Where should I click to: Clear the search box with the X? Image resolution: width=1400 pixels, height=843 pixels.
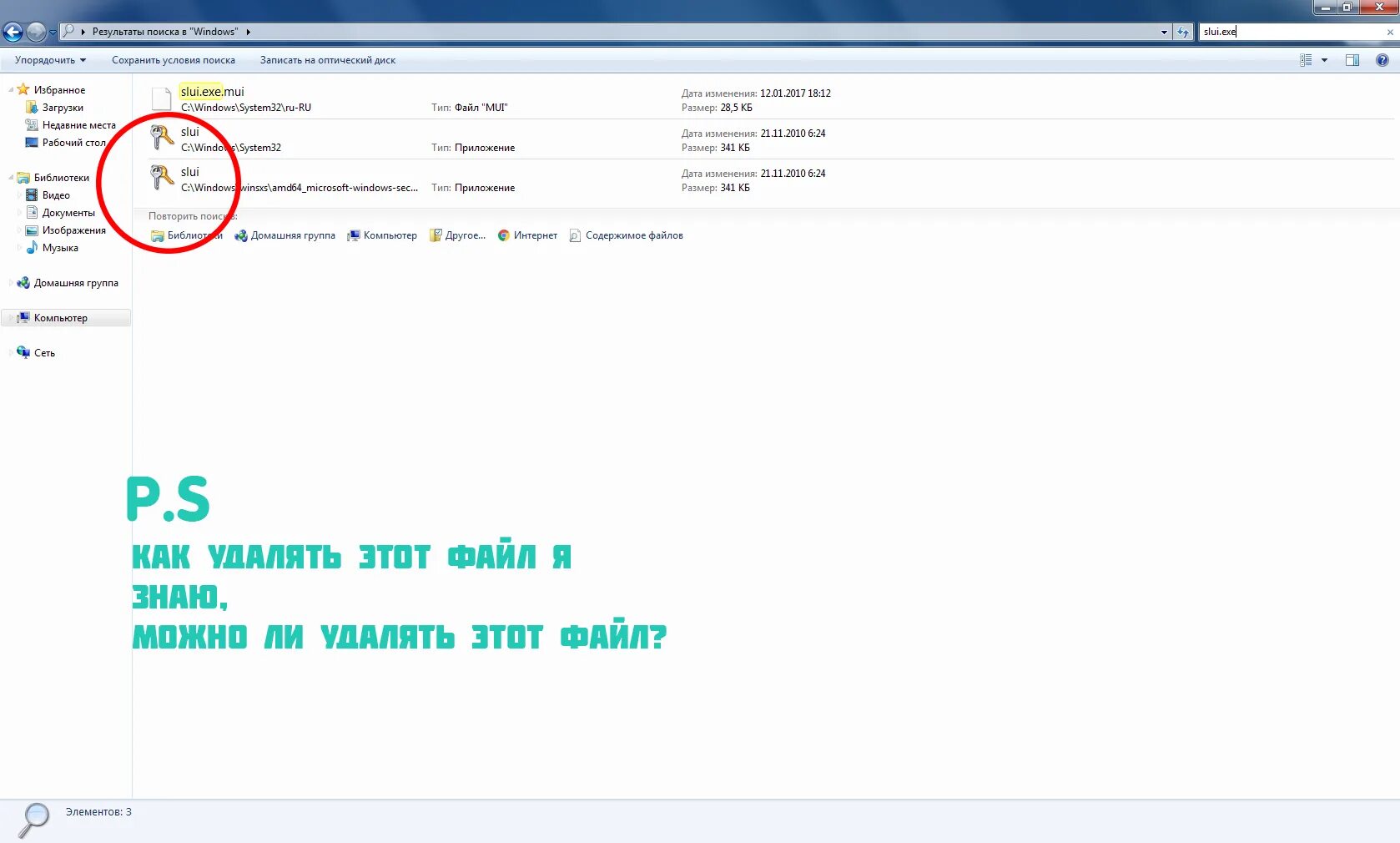click(x=1390, y=32)
